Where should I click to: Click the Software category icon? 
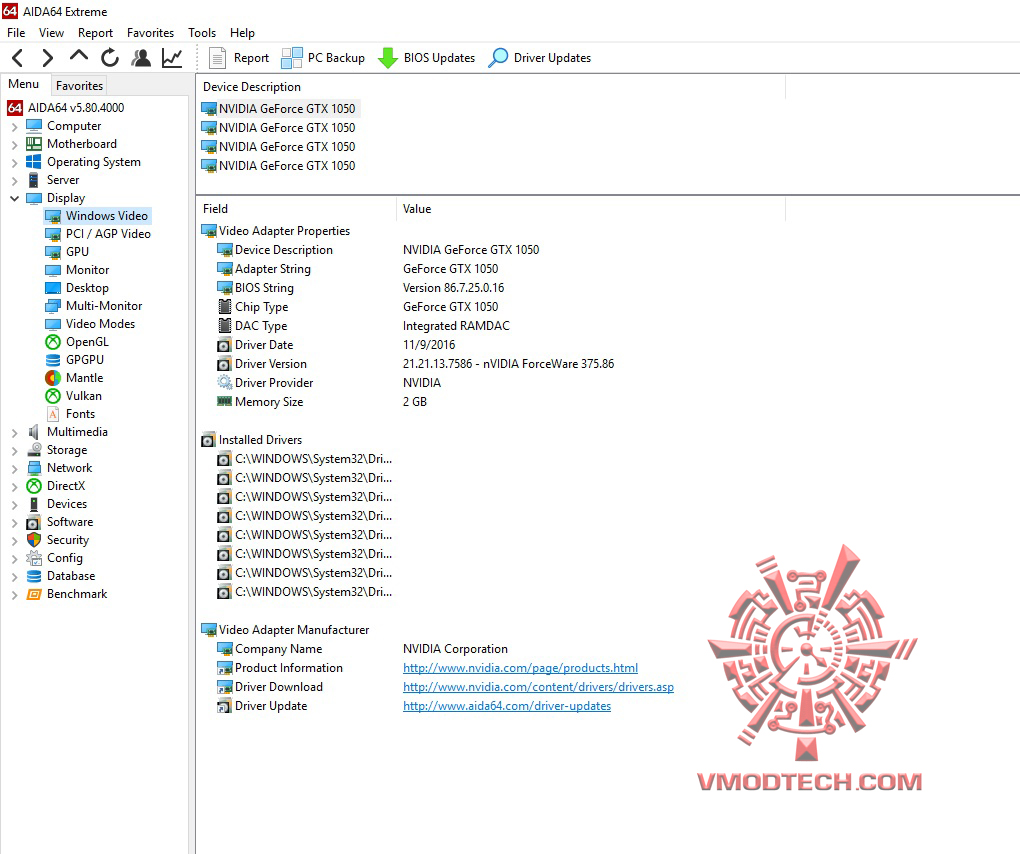click(x=34, y=522)
